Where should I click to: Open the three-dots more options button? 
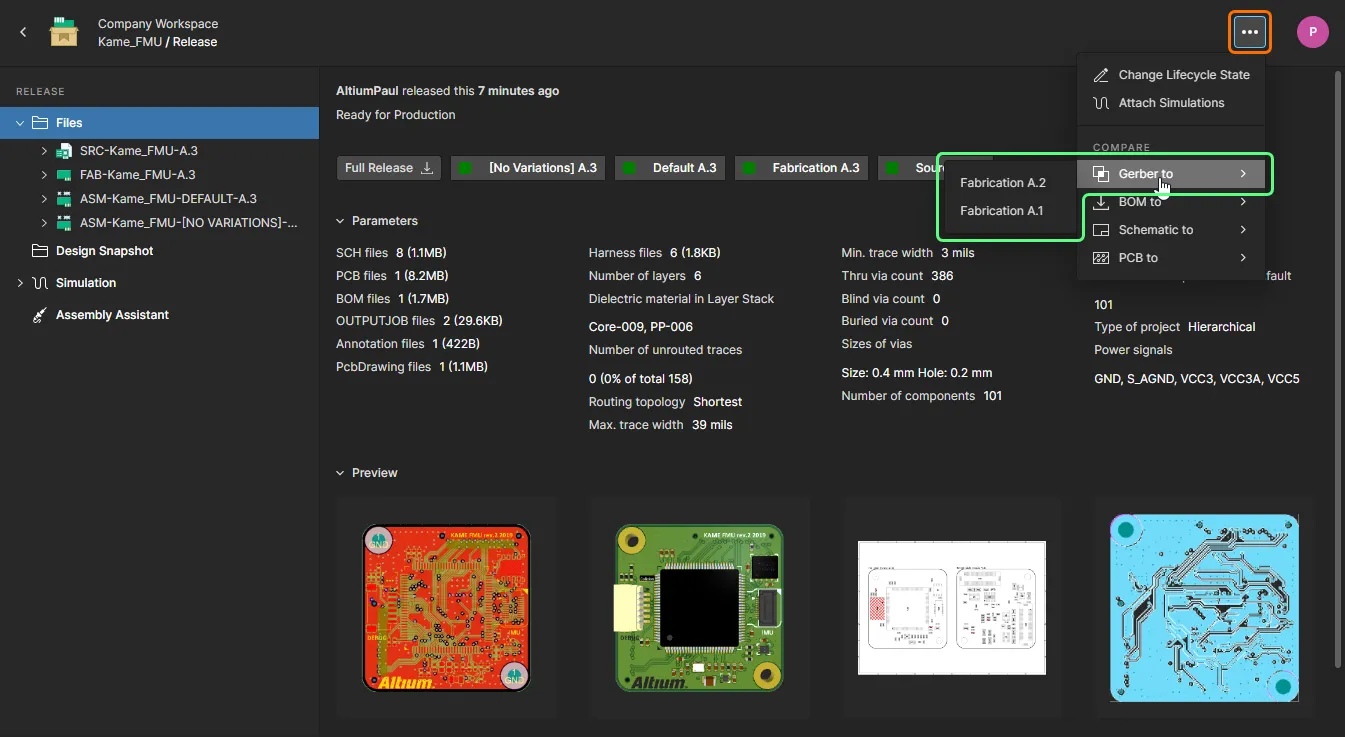click(x=1249, y=32)
